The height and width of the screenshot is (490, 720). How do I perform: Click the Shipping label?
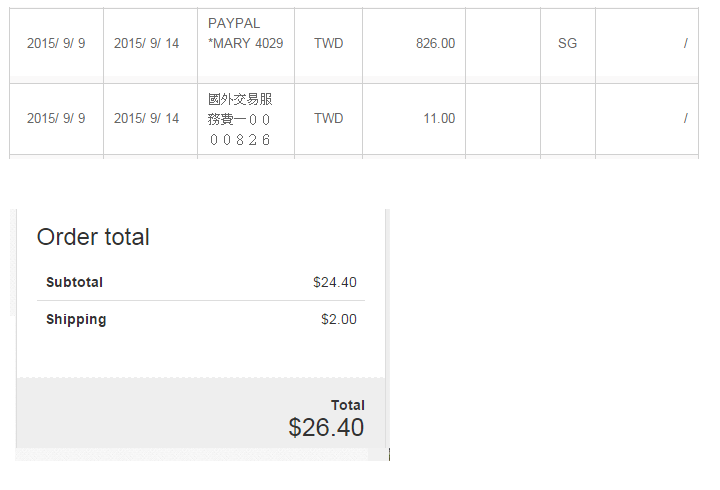click(x=76, y=320)
